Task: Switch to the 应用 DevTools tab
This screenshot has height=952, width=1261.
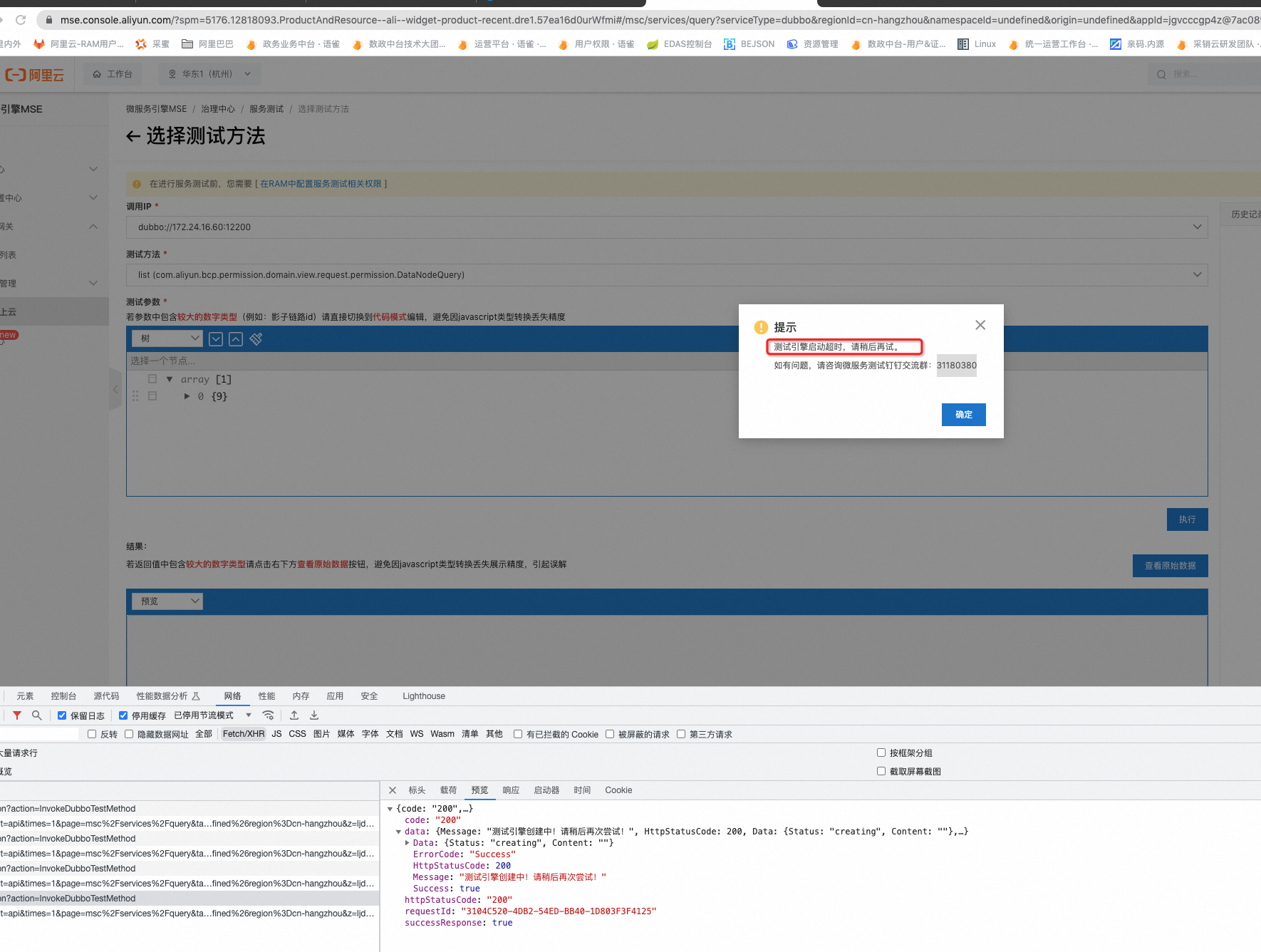Action: [335, 696]
